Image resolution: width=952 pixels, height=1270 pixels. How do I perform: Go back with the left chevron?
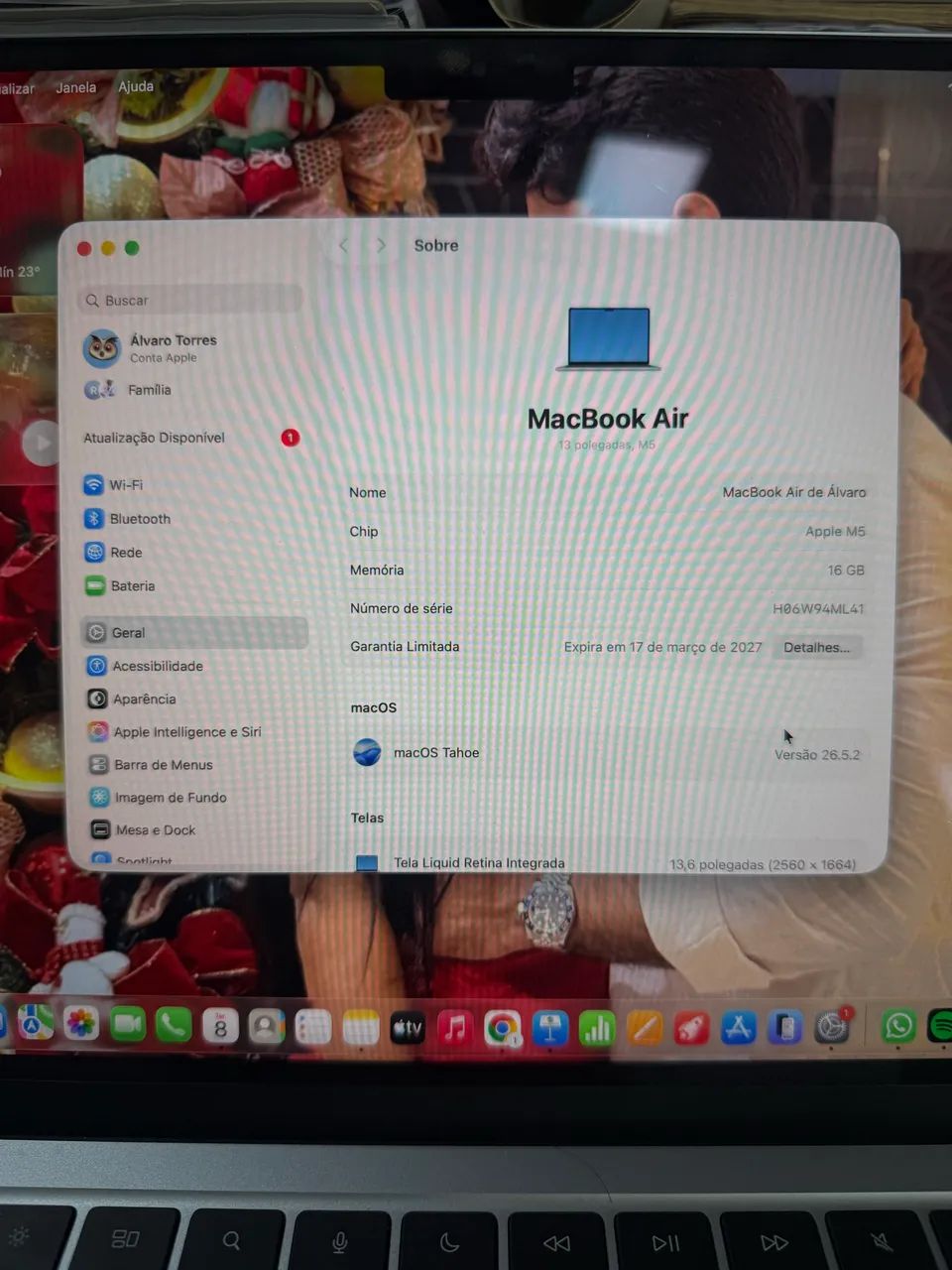click(x=343, y=245)
